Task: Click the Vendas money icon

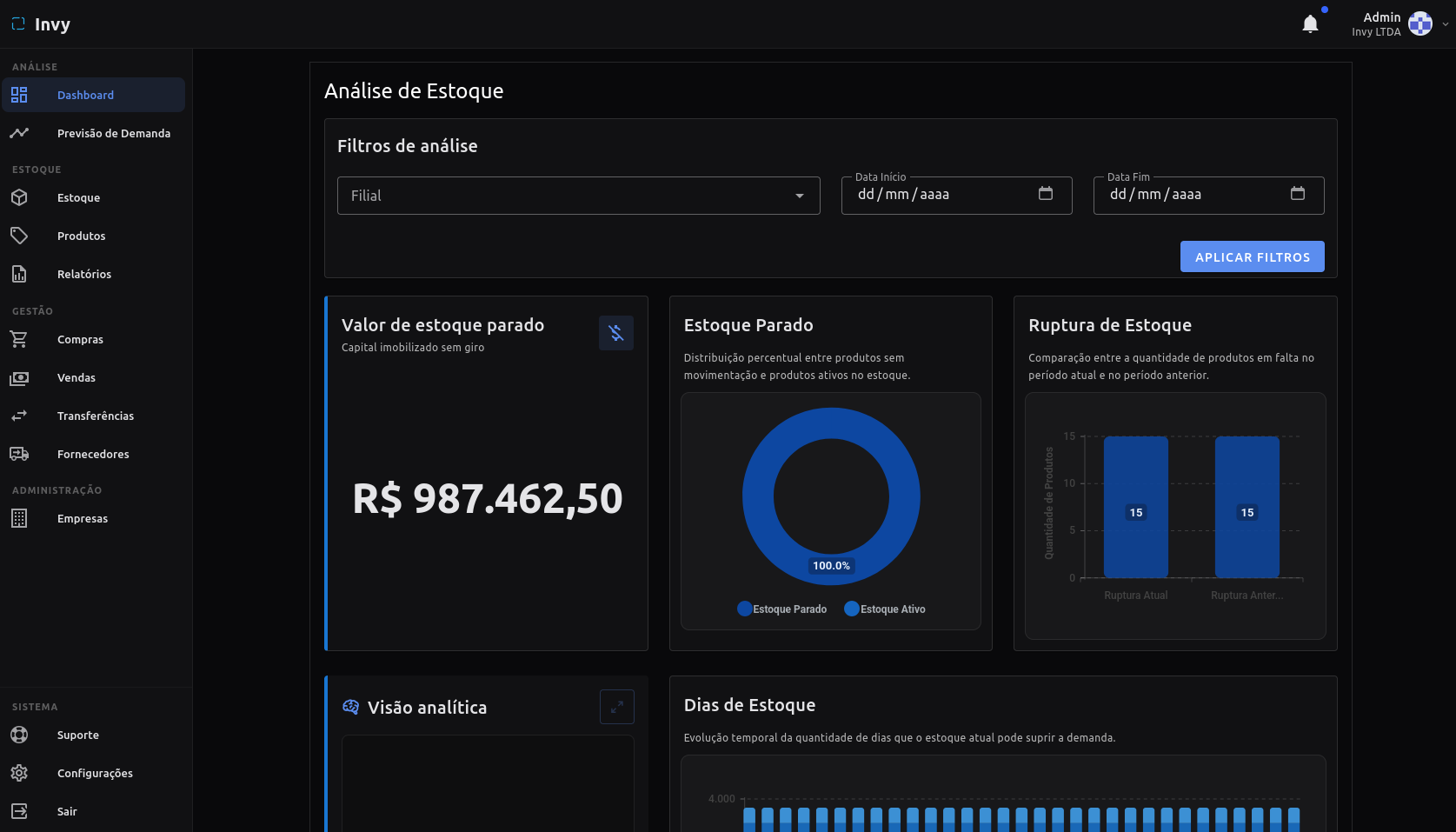Action: 19,377
